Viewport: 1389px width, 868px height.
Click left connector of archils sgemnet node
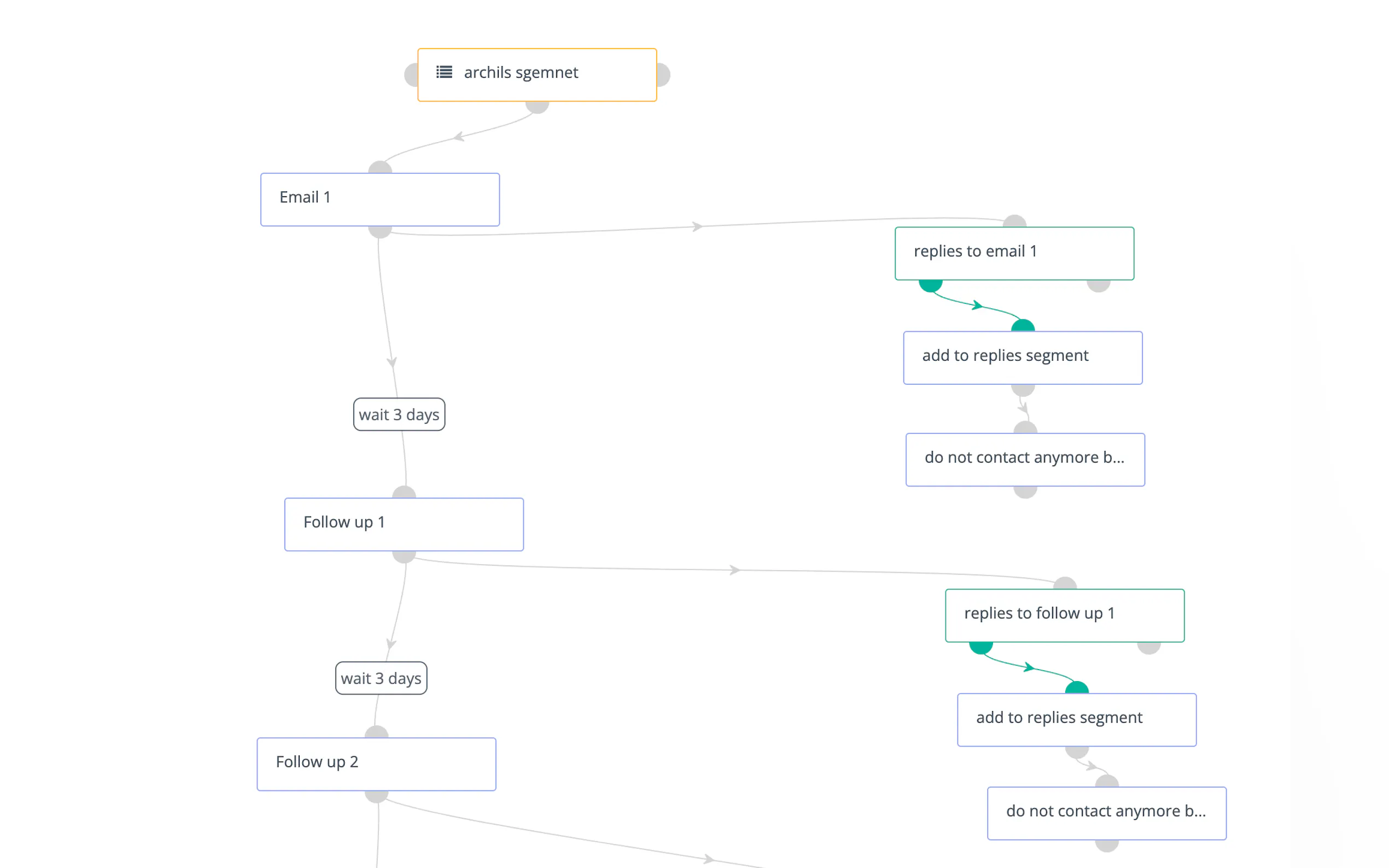click(x=411, y=75)
